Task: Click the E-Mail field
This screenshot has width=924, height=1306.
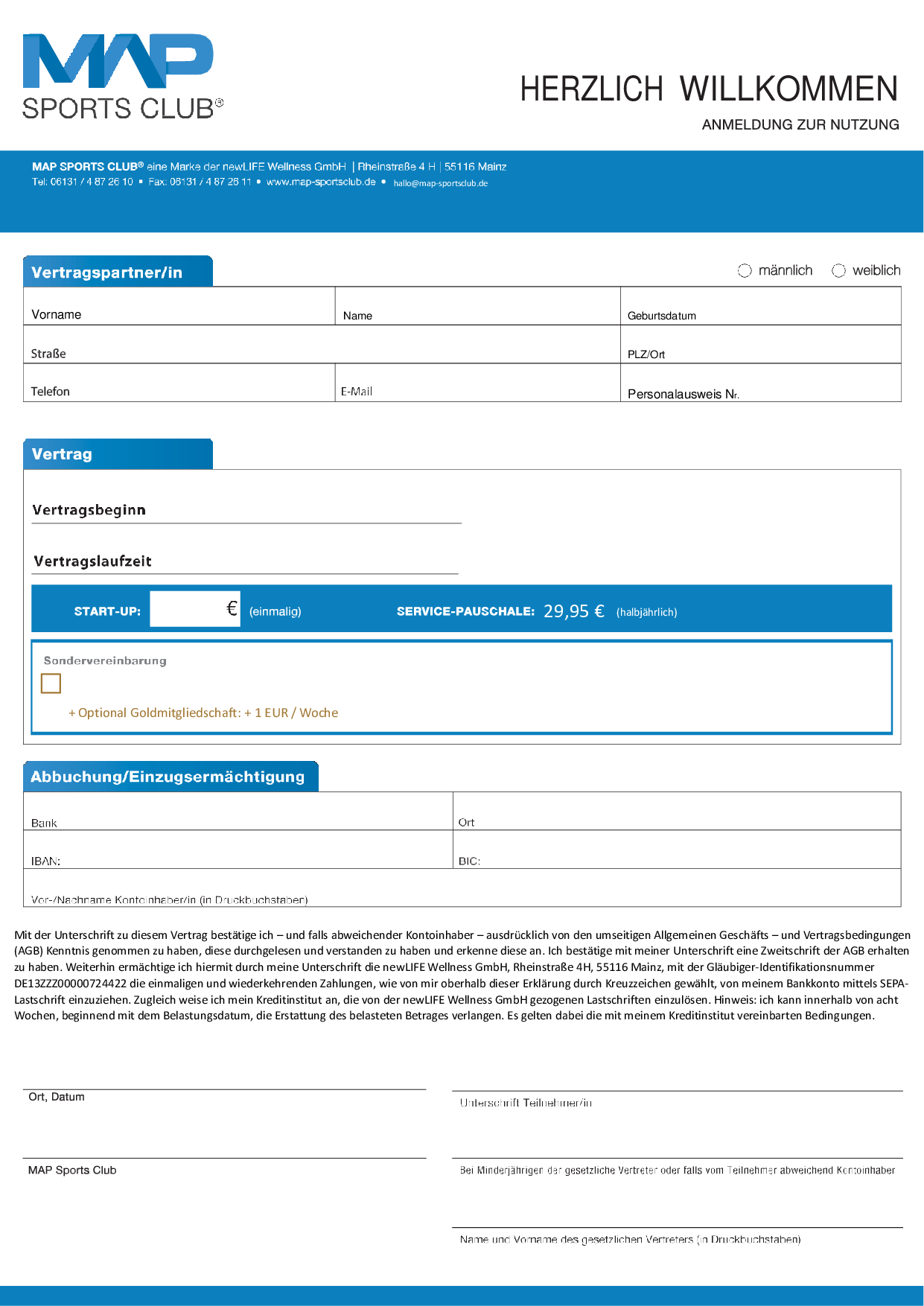Action: [477, 383]
